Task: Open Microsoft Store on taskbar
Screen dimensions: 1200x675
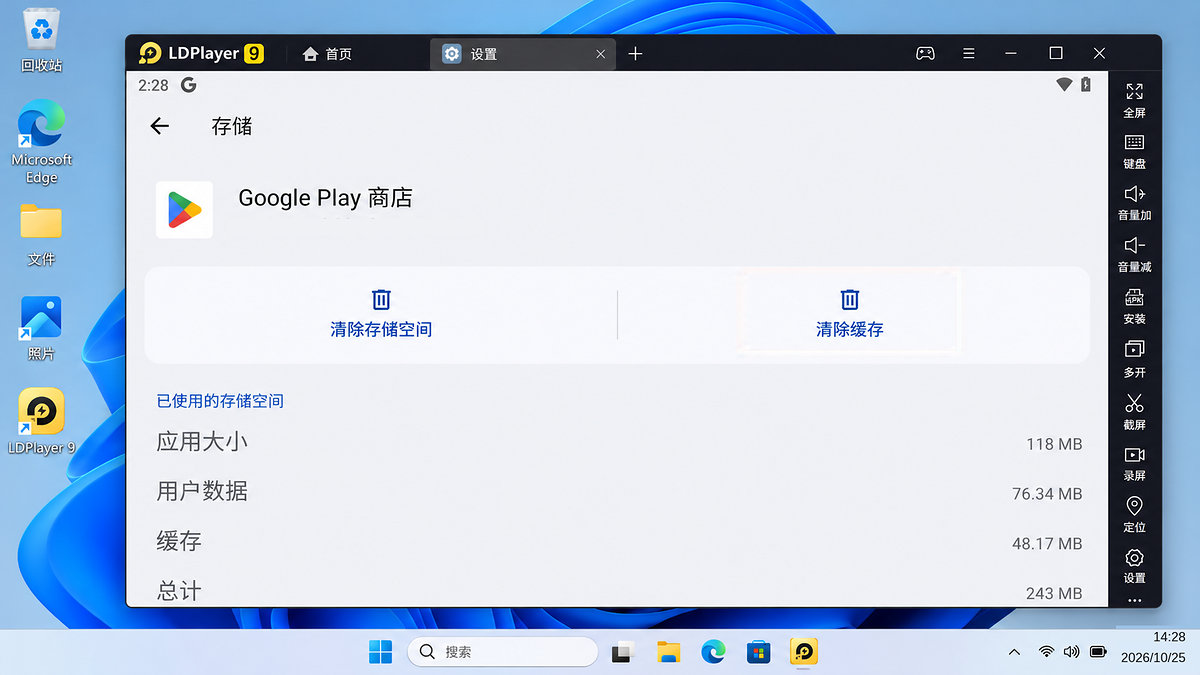Action: point(758,652)
